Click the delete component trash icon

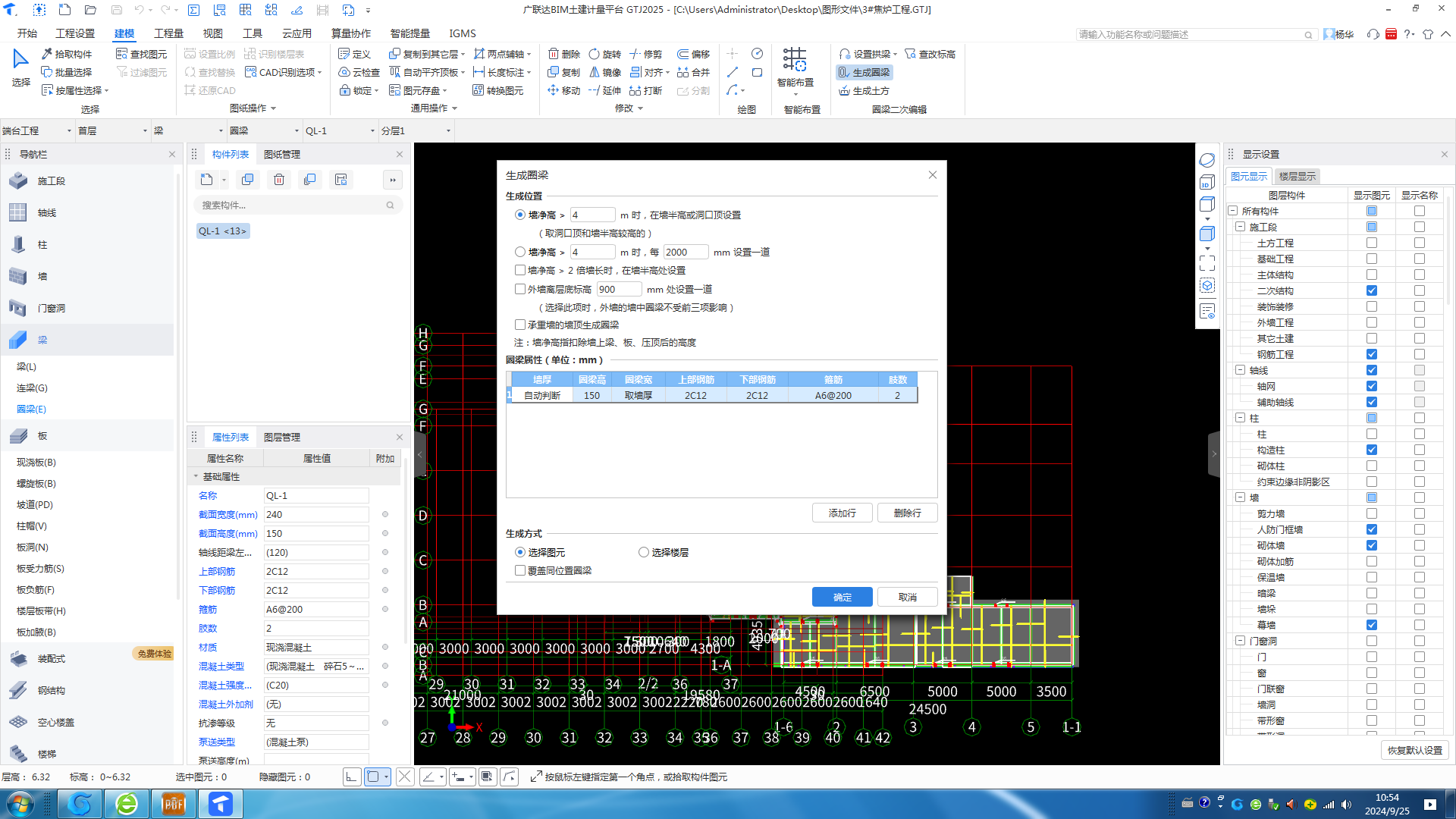(x=279, y=180)
